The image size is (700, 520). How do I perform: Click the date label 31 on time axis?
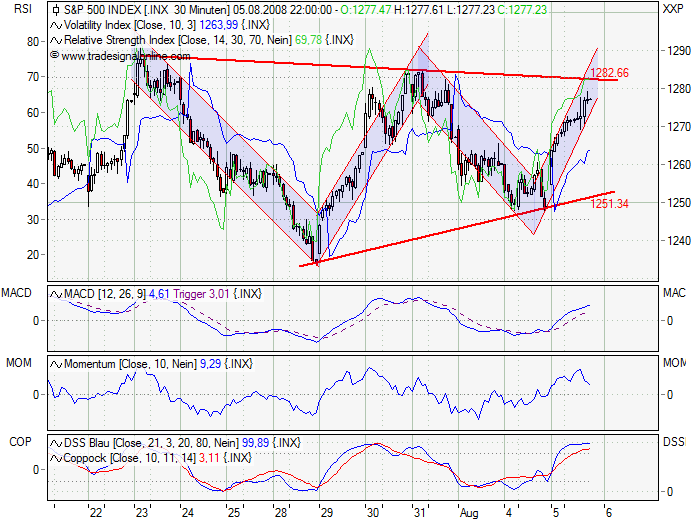pos(420,512)
